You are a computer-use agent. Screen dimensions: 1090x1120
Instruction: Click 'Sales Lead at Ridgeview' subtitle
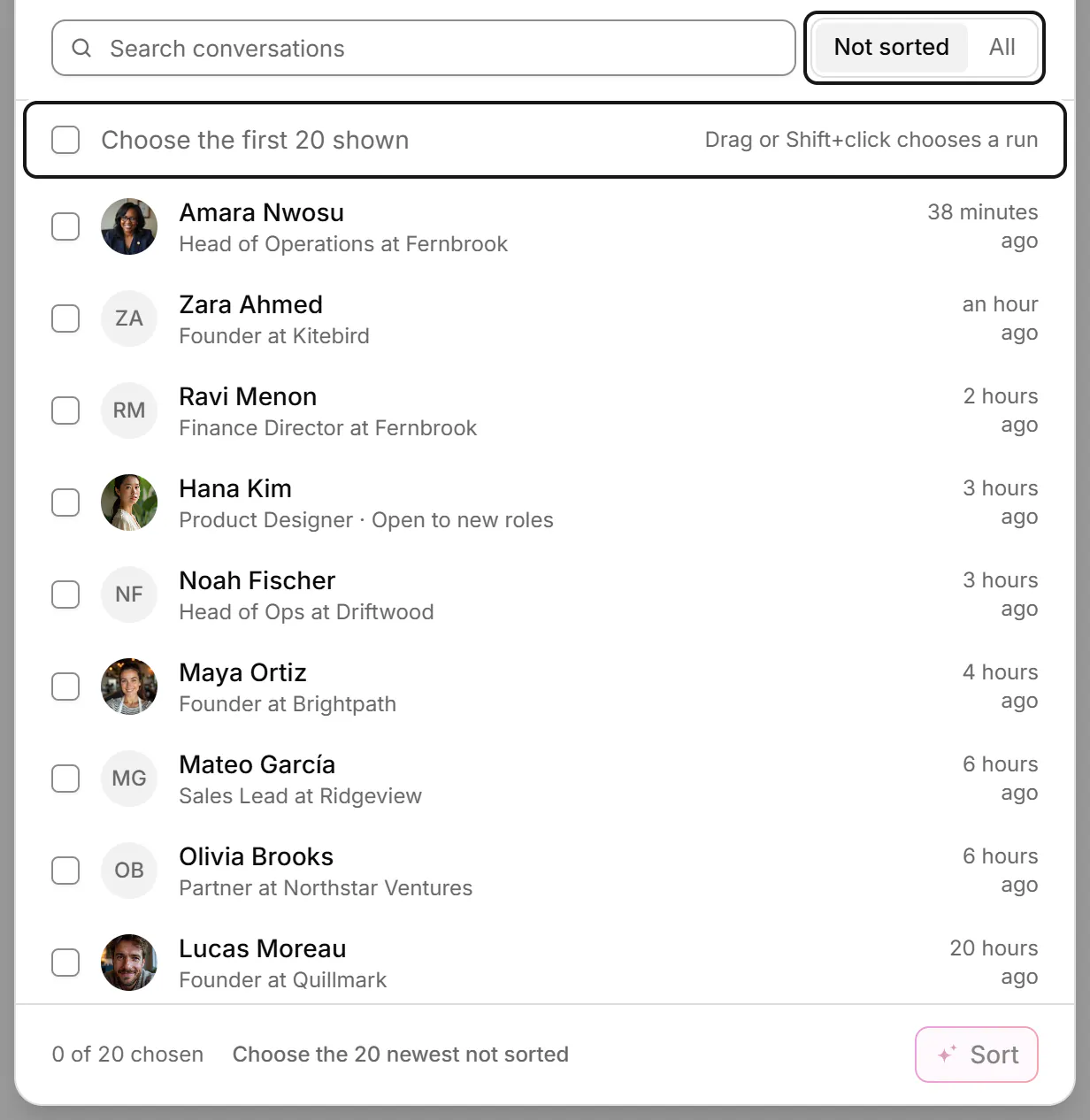pos(301,796)
